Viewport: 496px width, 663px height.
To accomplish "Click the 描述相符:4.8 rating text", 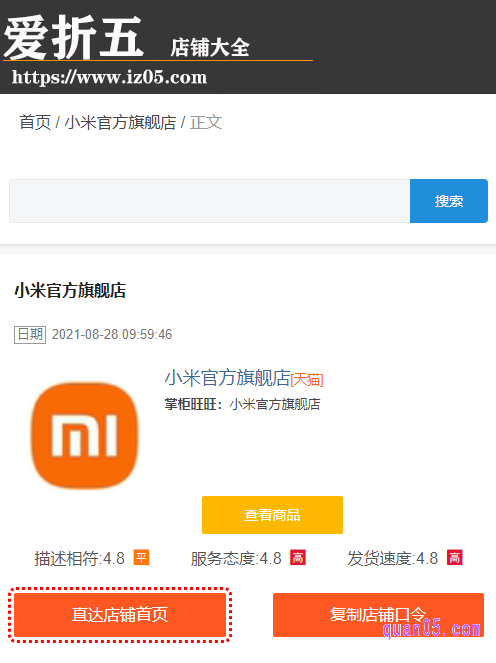I will (x=79, y=559).
